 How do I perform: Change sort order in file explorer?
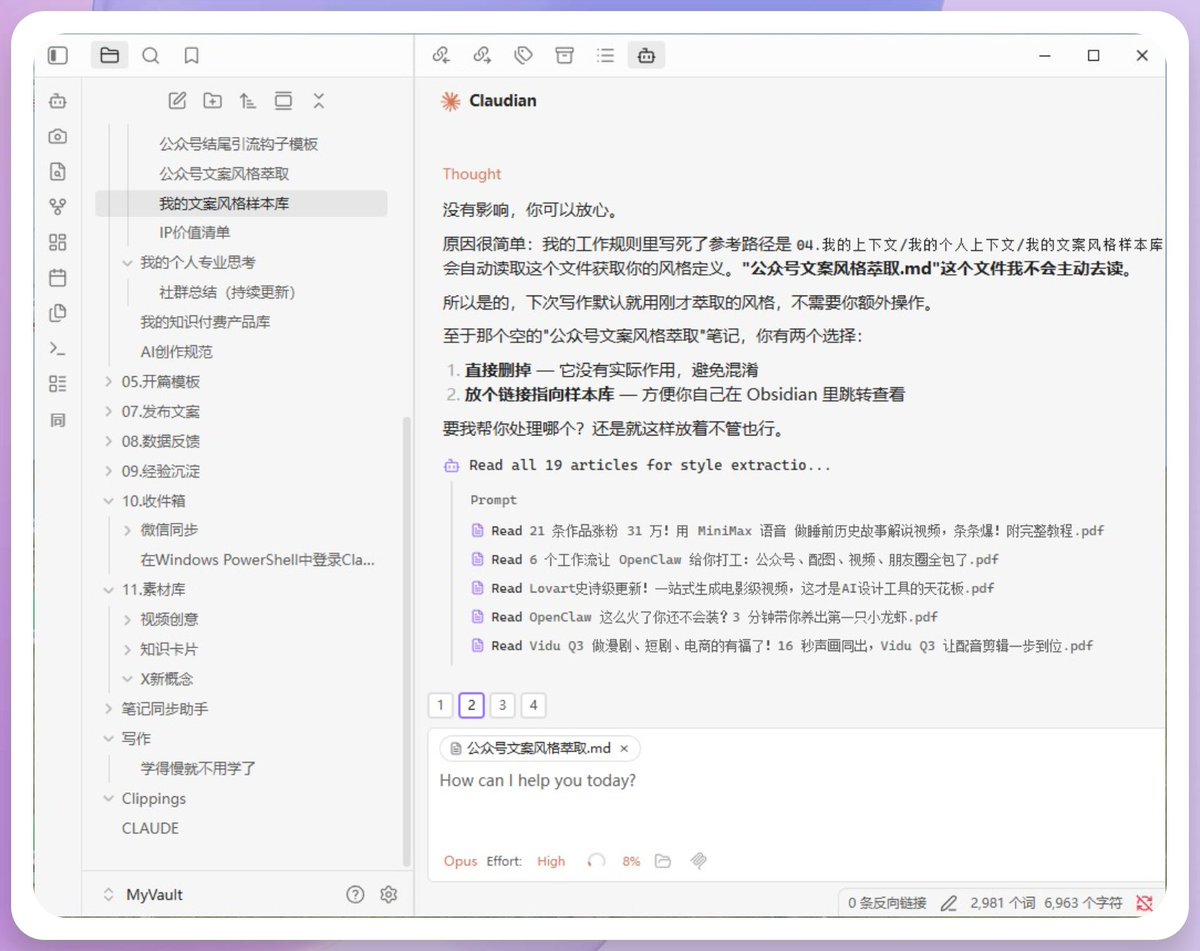coord(248,101)
